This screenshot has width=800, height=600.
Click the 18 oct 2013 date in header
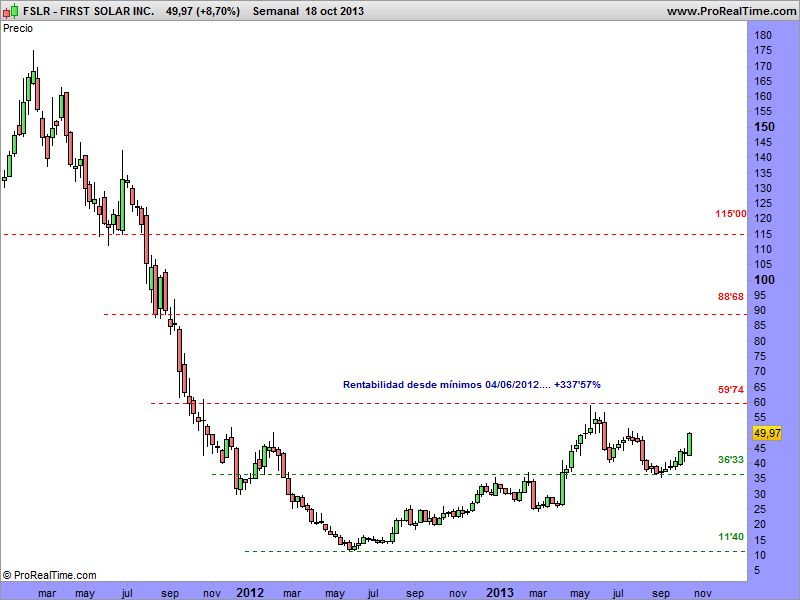[x=334, y=11]
